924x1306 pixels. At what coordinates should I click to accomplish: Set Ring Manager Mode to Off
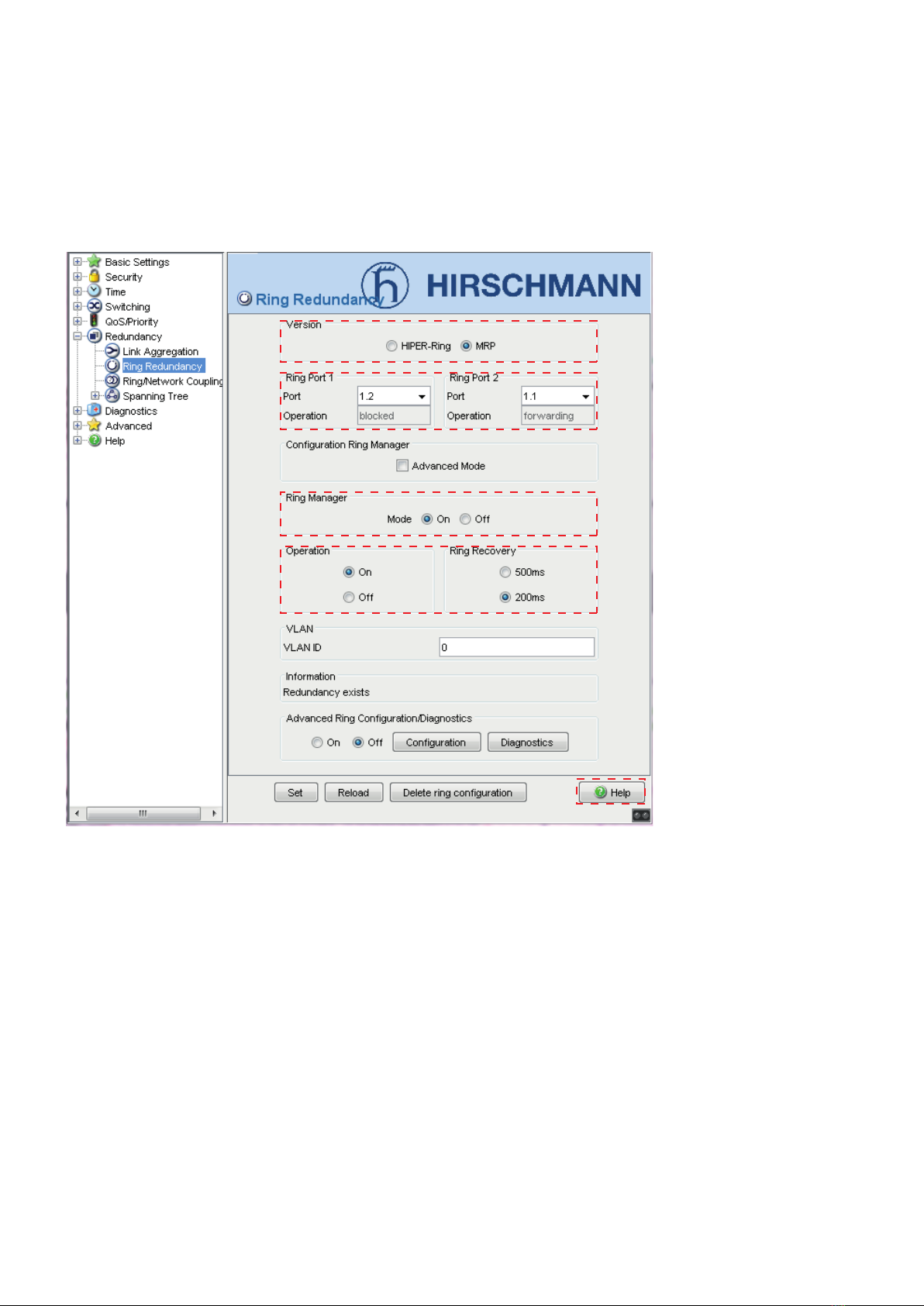click(x=465, y=519)
